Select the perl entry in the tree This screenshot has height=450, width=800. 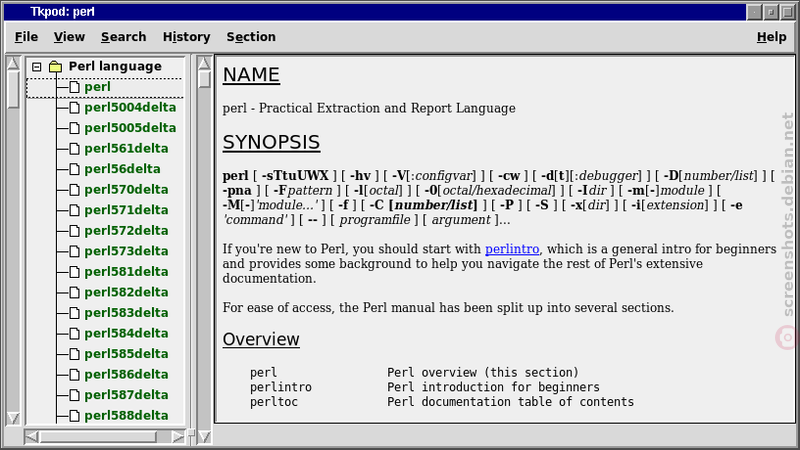pos(97,87)
